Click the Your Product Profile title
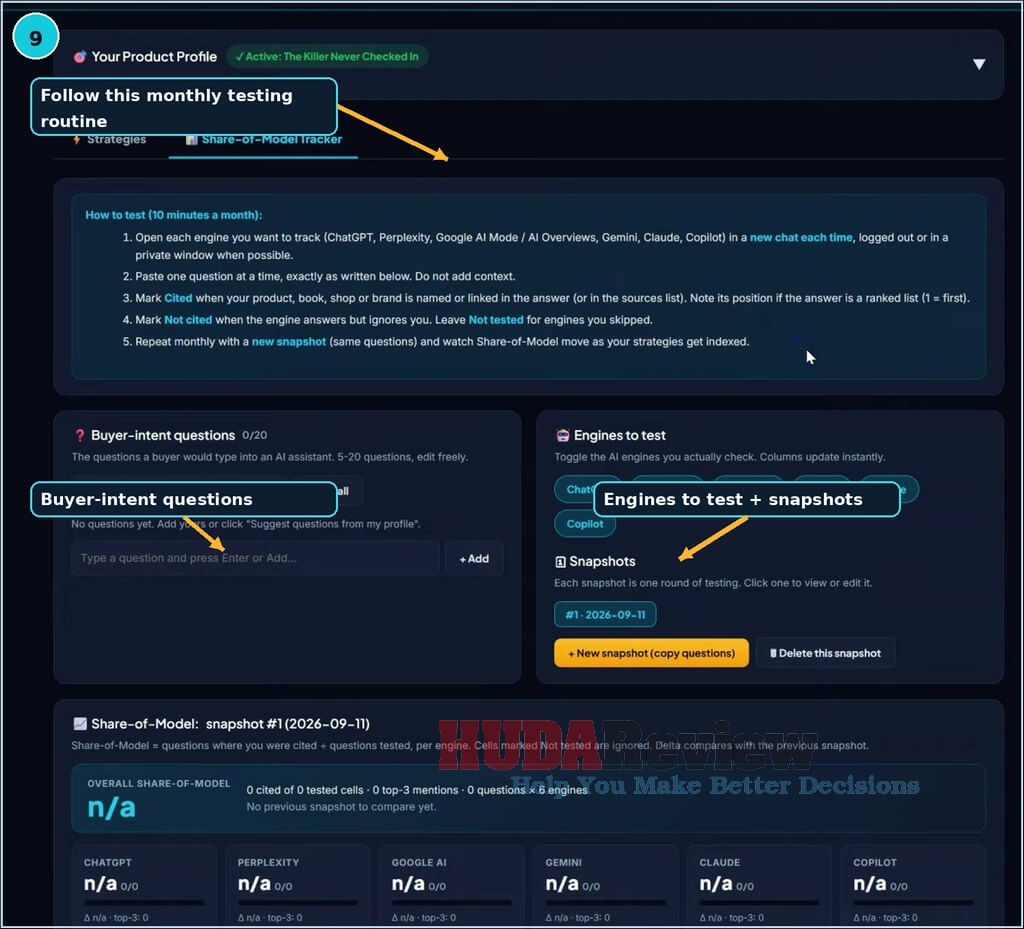Viewport: 1024px width, 929px height. coord(154,57)
